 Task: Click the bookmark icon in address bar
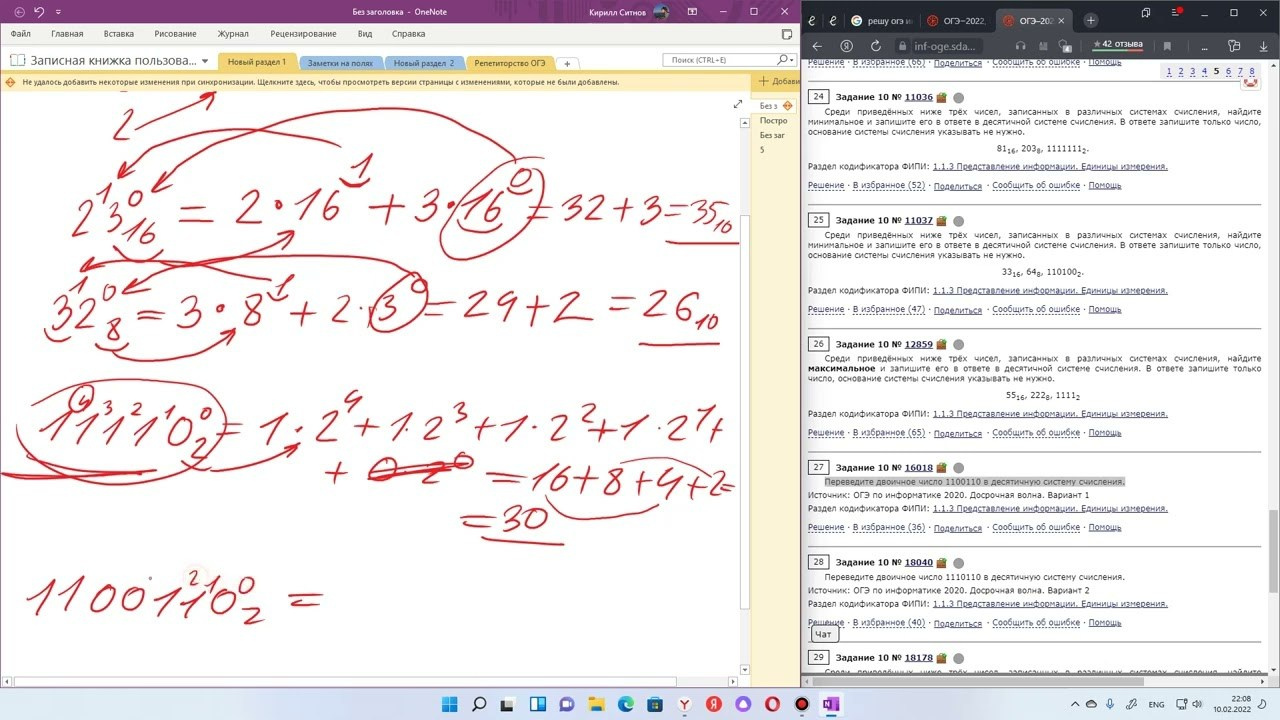tap(1167, 46)
